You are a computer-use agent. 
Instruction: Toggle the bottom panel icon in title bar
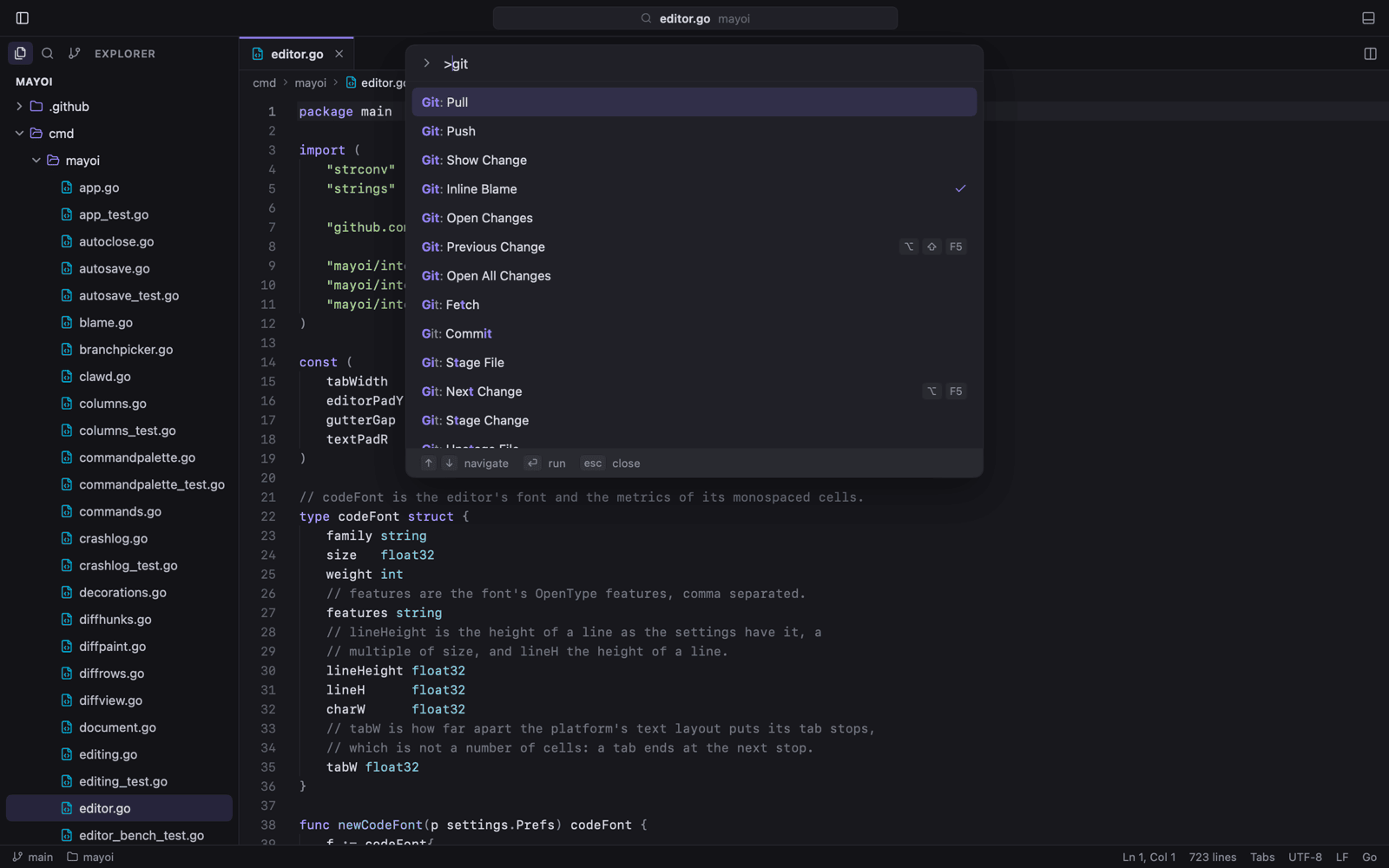tap(1368, 18)
